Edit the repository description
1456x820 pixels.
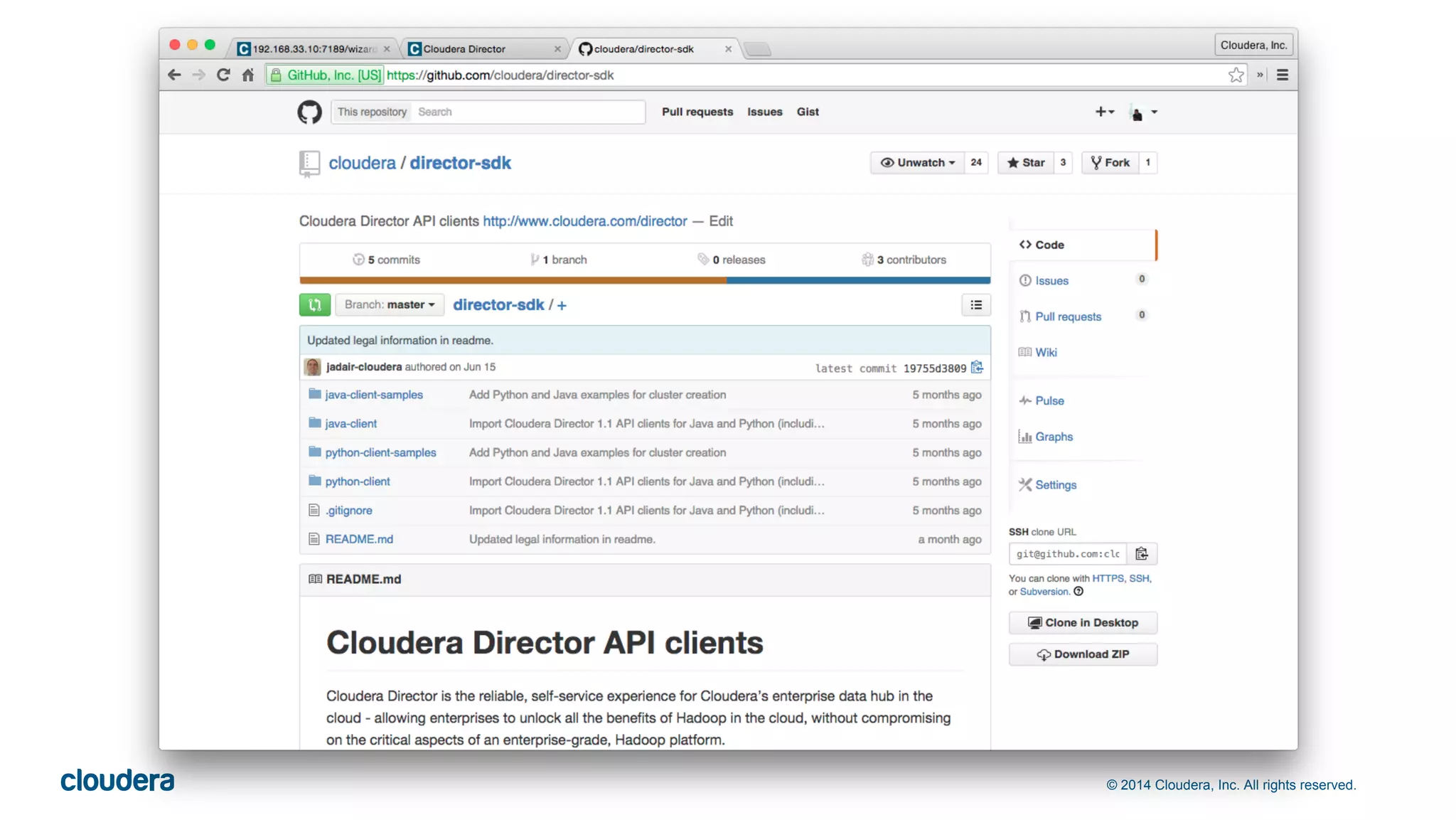point(721,221)
